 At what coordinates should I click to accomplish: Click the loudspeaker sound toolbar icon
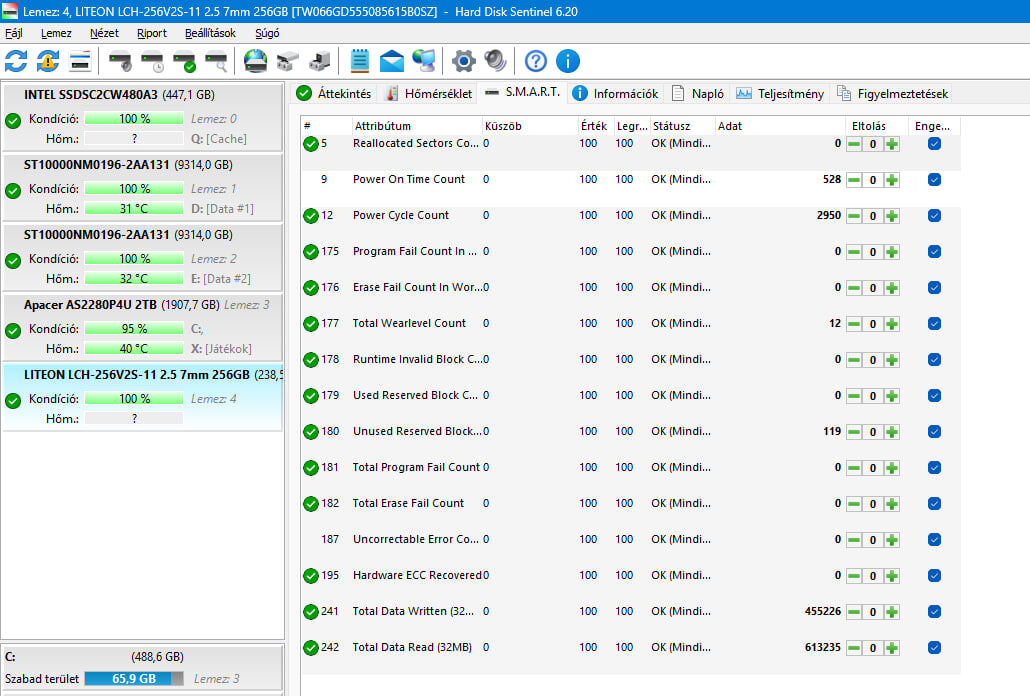[x=495, y=62]
